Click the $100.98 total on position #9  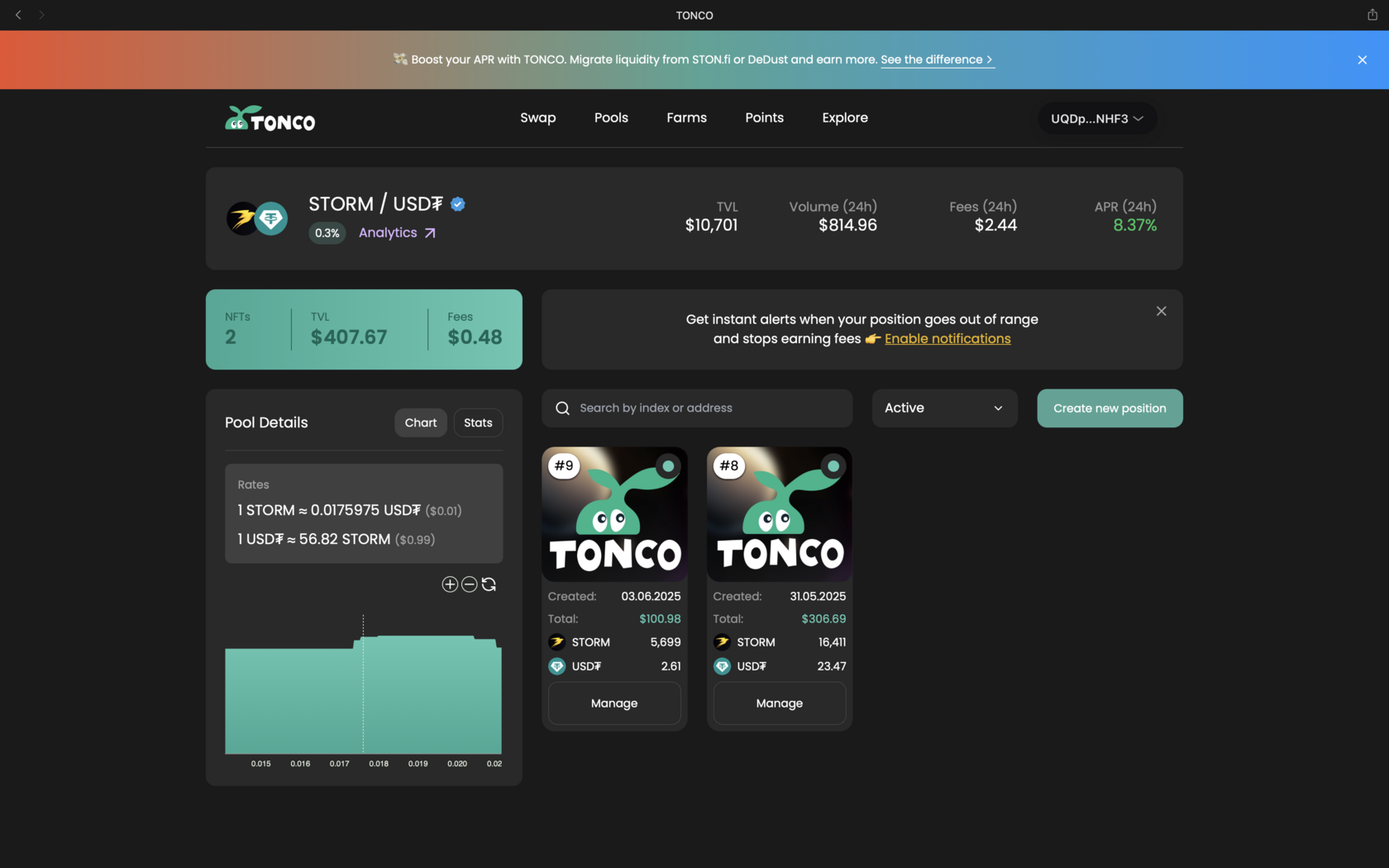[x=660, y=619]
